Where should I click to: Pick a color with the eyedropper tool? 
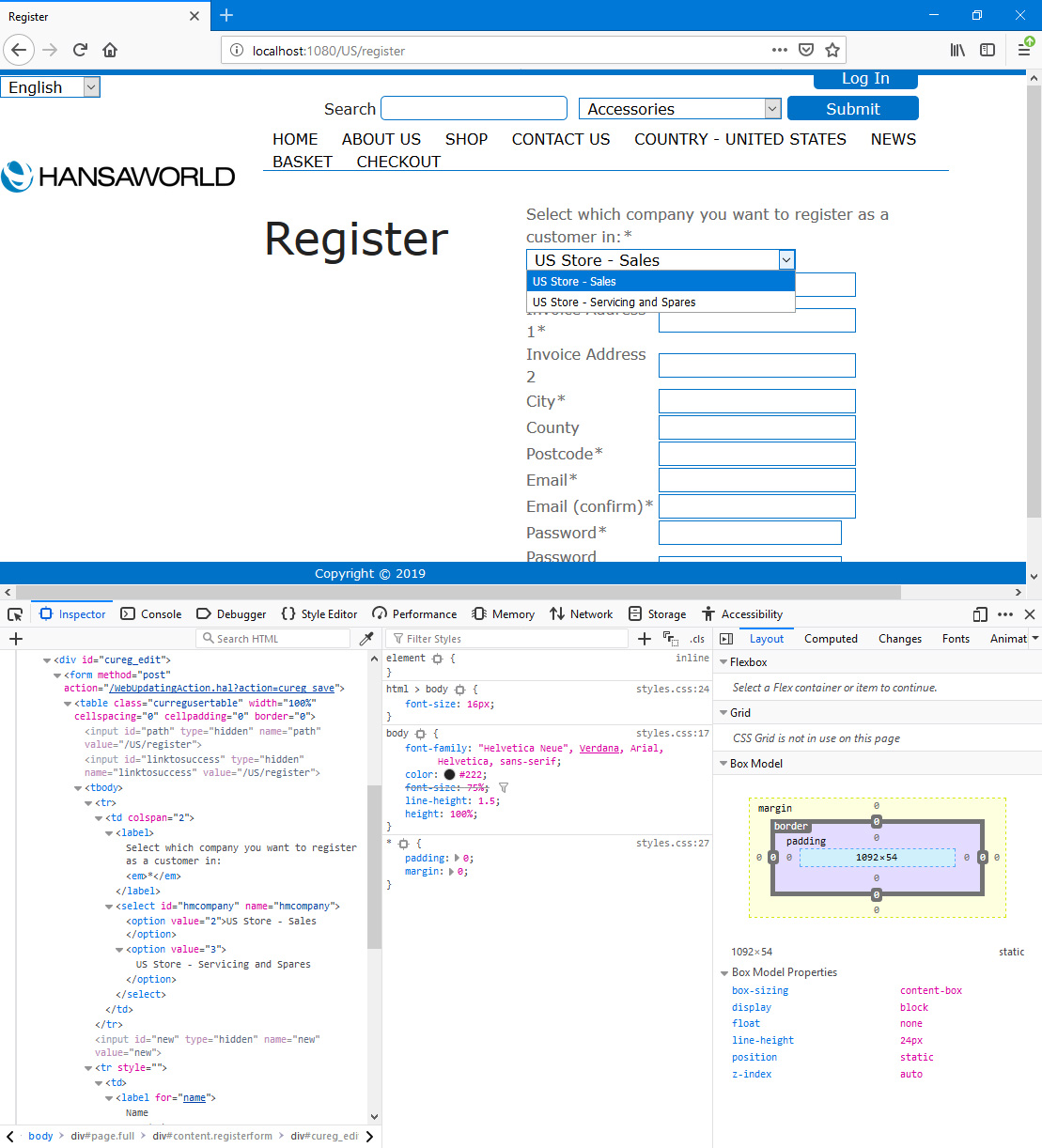tap(366, 639)
